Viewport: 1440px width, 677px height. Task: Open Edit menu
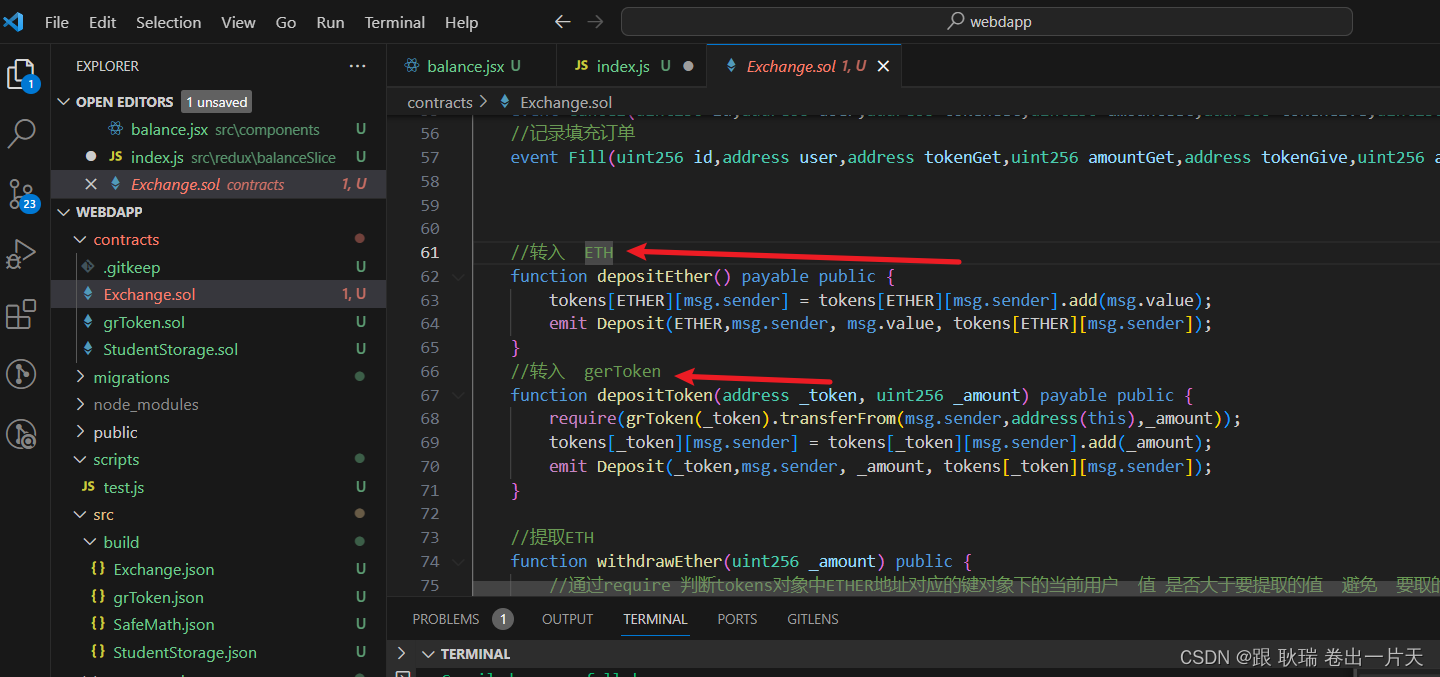(102, 22)
